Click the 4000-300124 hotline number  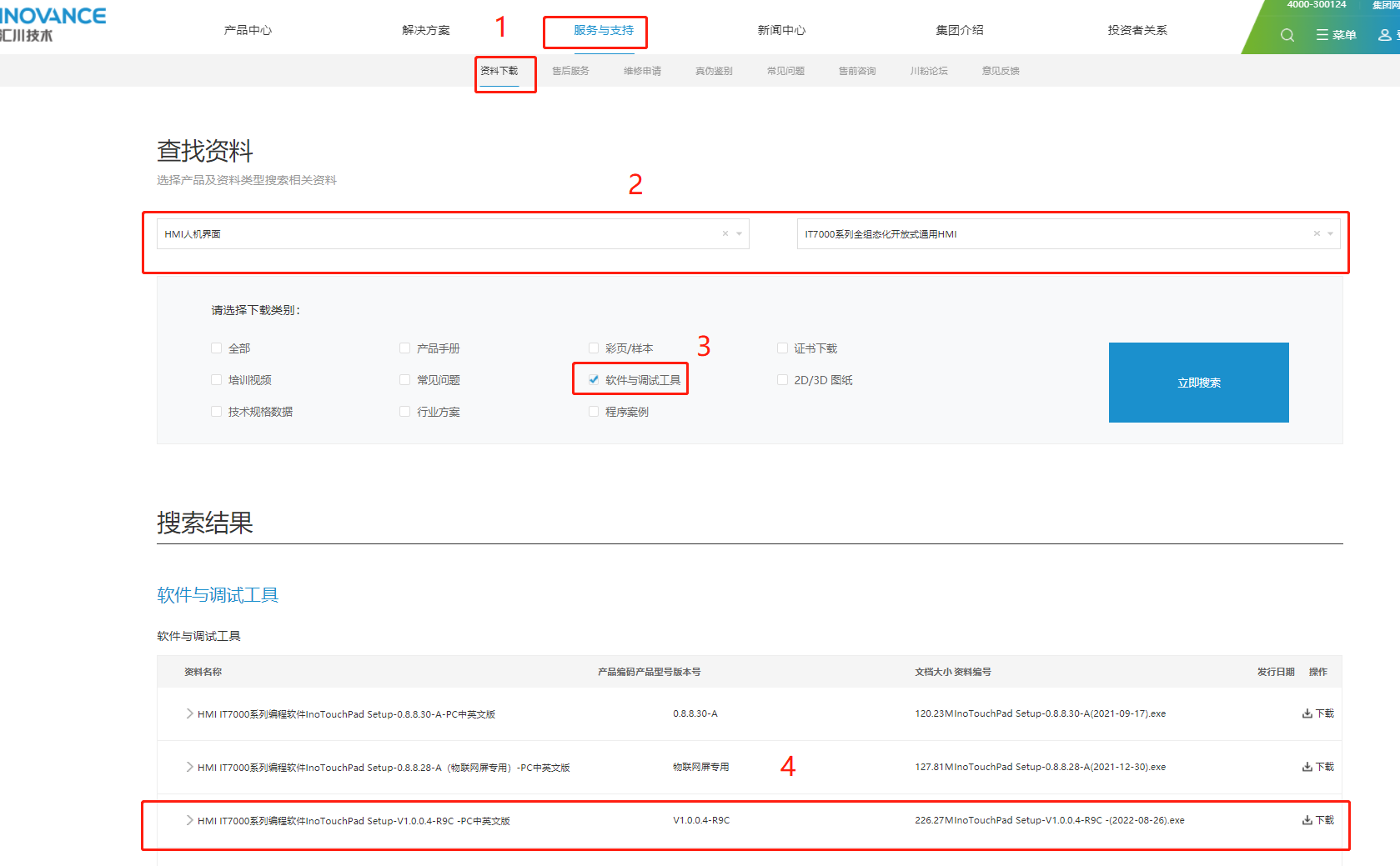pos(1317,5)
